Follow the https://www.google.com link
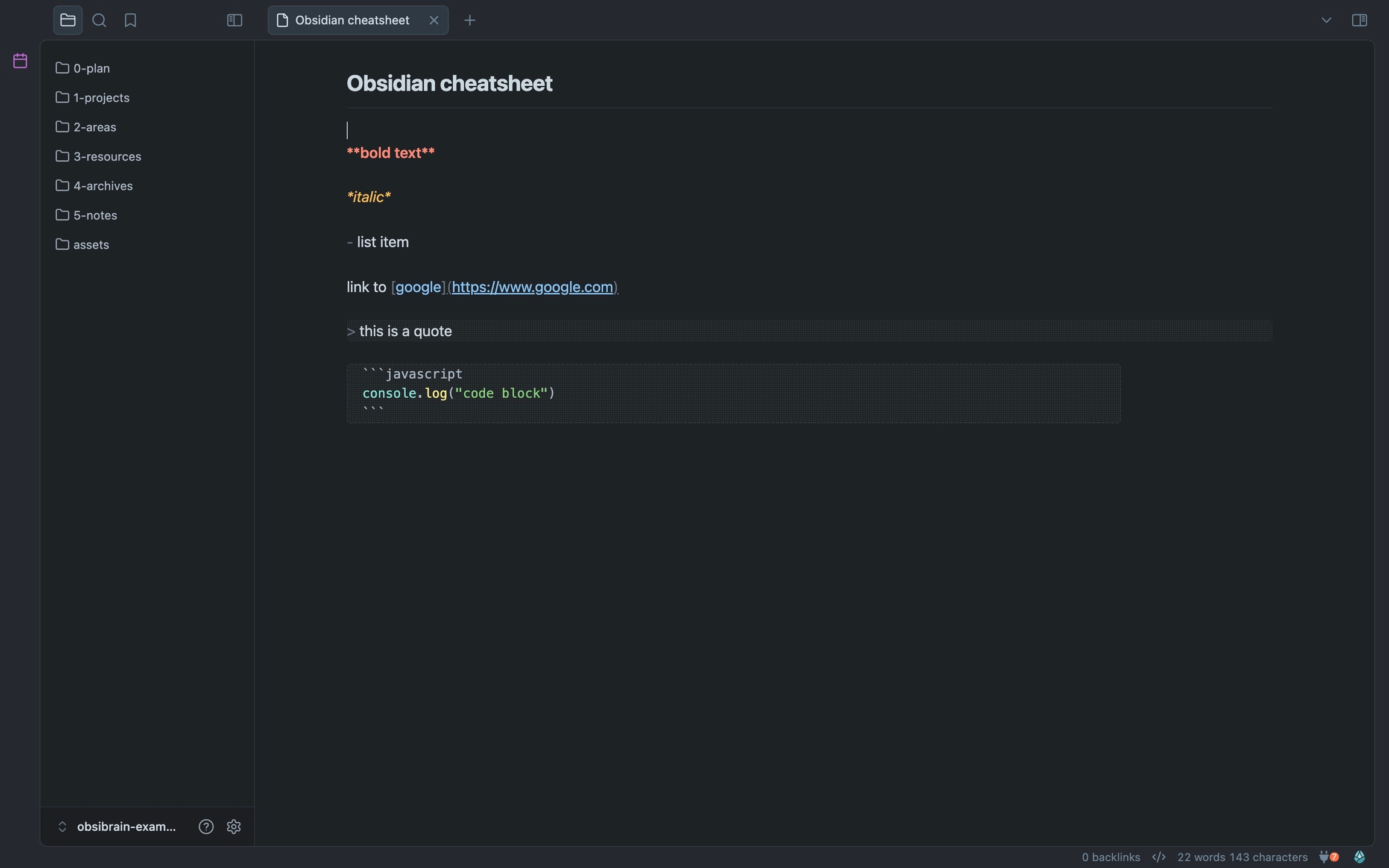Image resolution: width=1389 pixels, height=868 pixels. click(x=532, y=288)
